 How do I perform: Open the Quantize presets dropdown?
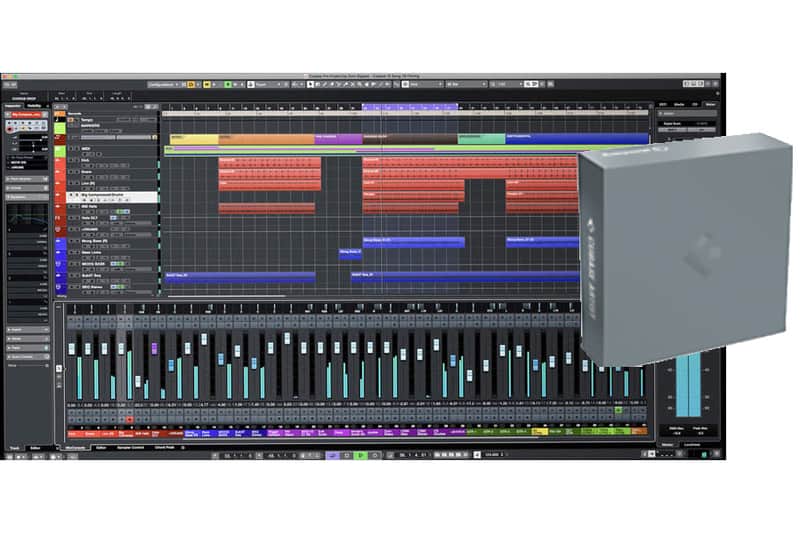[506, 84]
